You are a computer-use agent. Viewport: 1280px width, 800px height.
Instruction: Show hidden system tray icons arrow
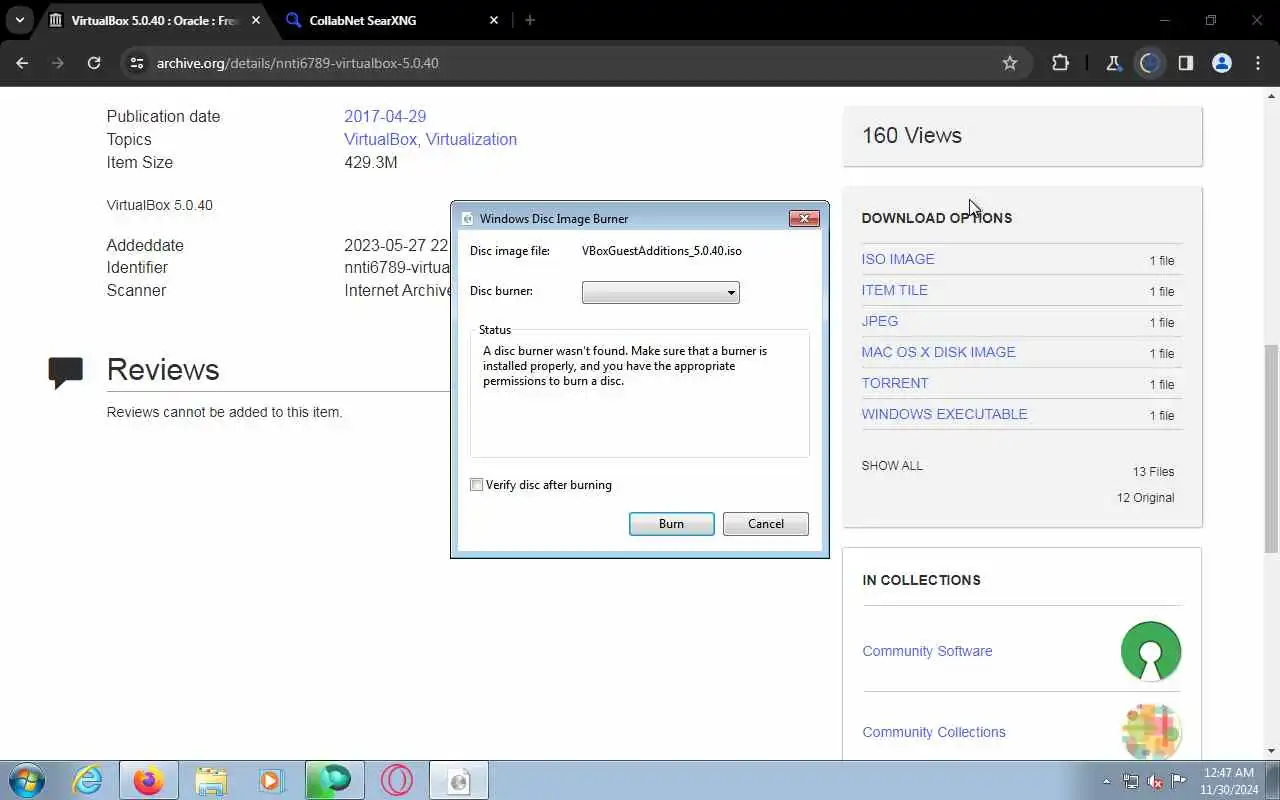point(1106,781)
